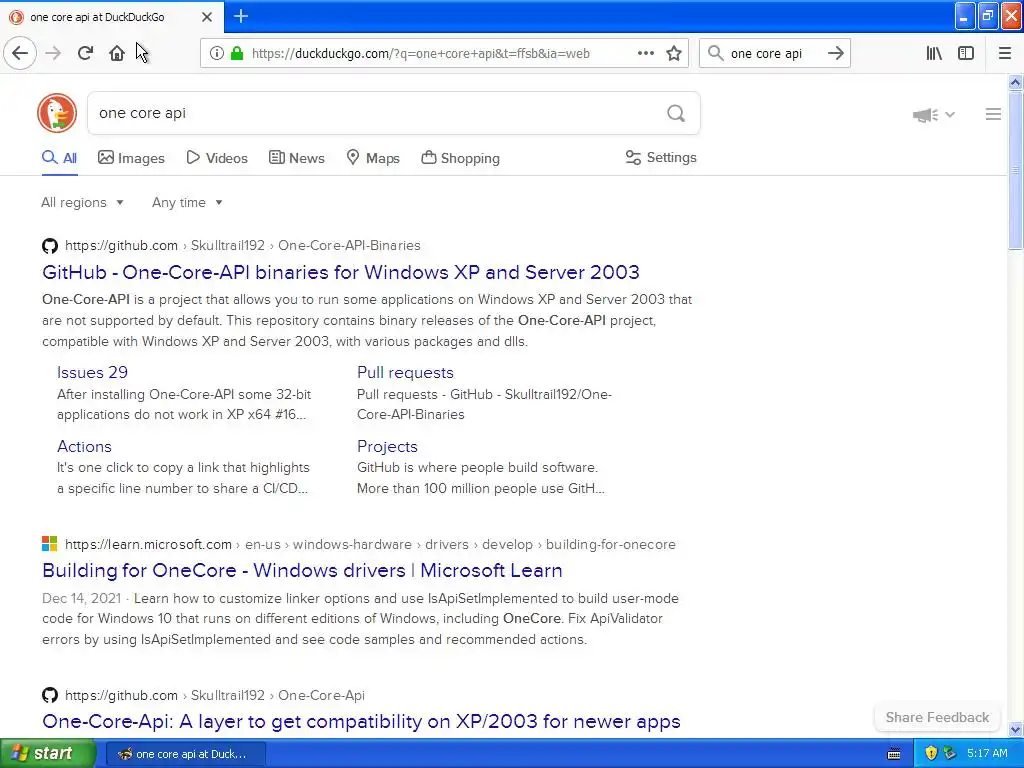
Task: Click the Firefox address bar URL
Action: (x=421, y=54)
